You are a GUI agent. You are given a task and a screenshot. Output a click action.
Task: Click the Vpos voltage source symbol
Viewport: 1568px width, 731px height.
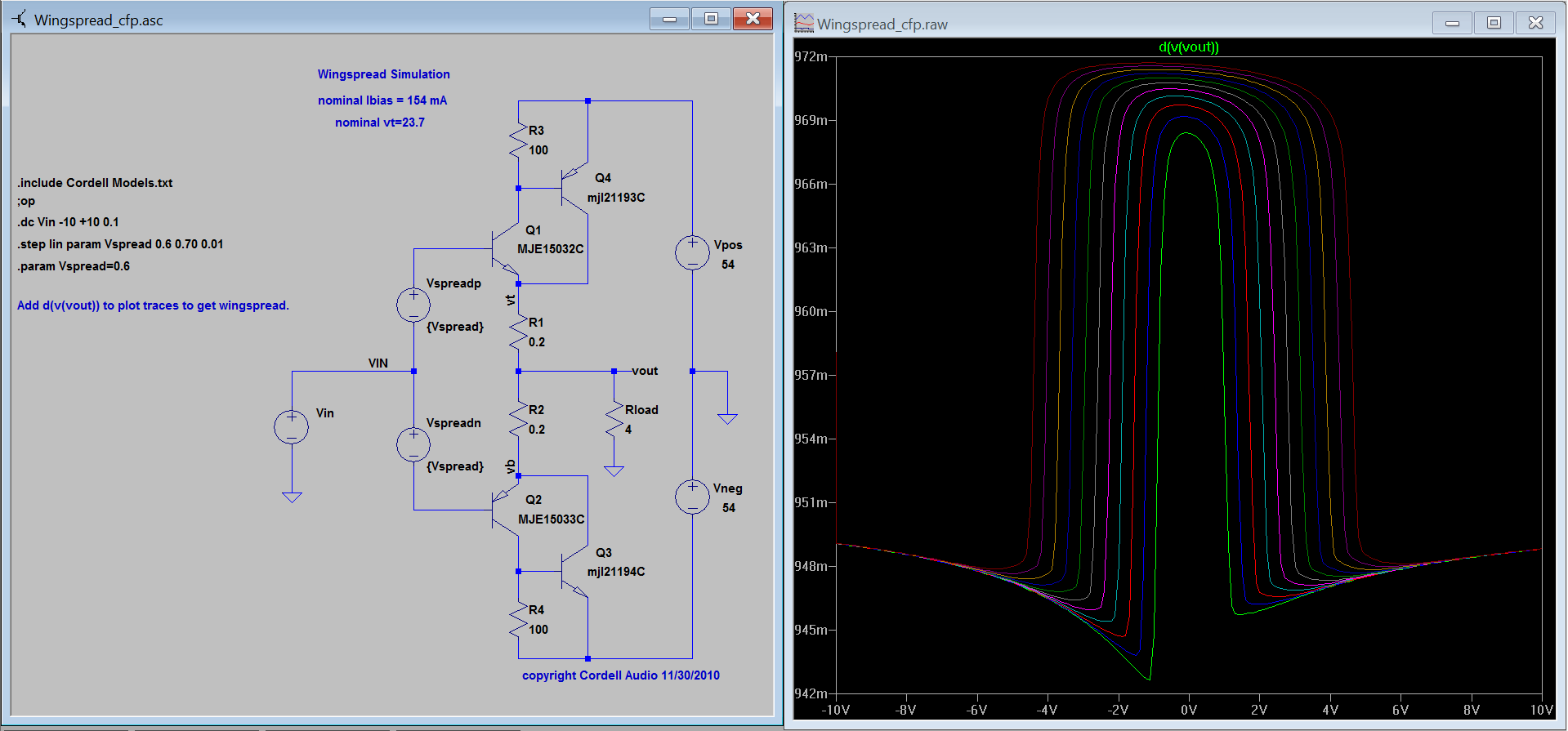(x=692, y=253)
